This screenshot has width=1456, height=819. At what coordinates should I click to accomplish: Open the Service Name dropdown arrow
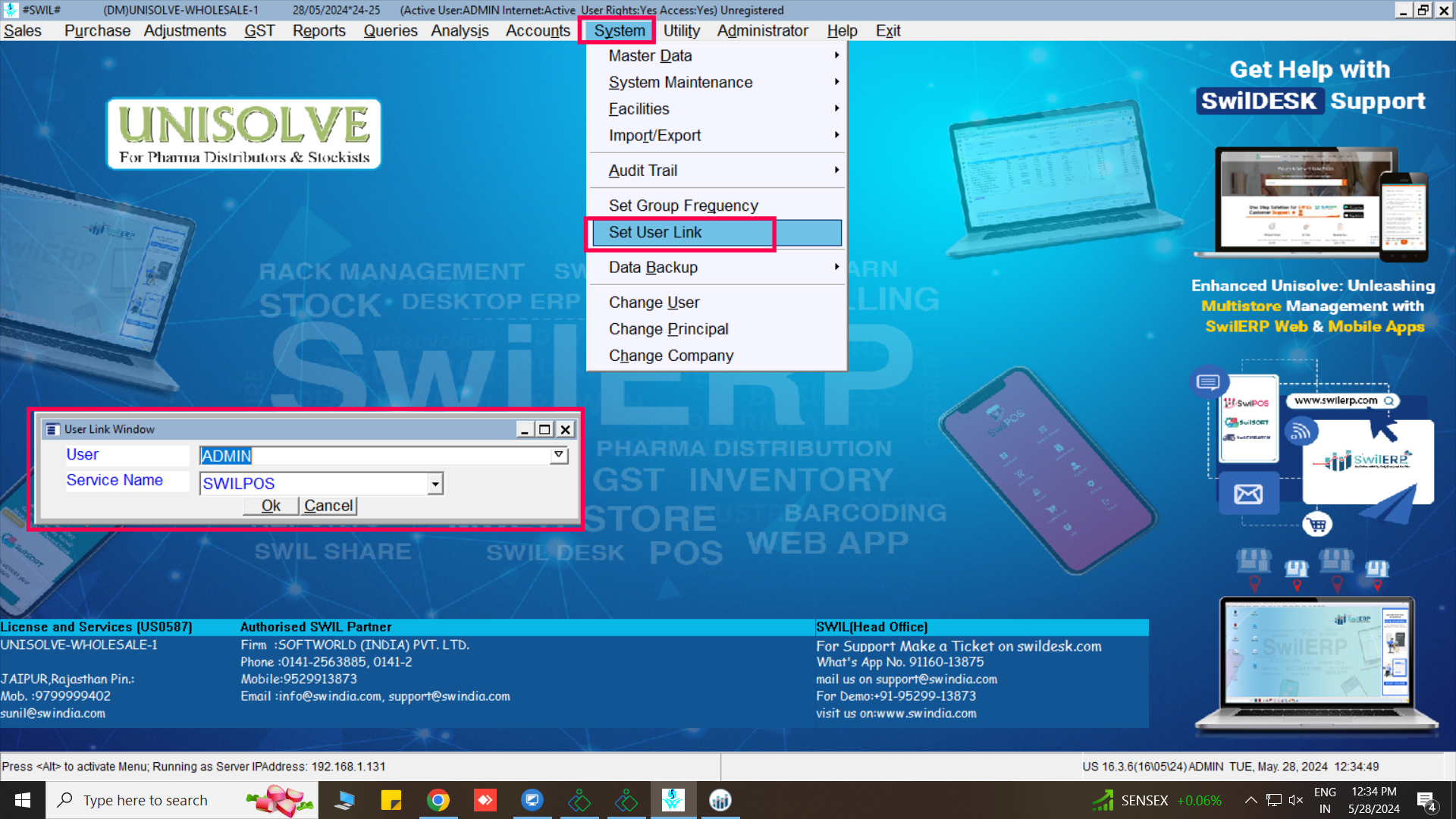[x=435, y=484]
